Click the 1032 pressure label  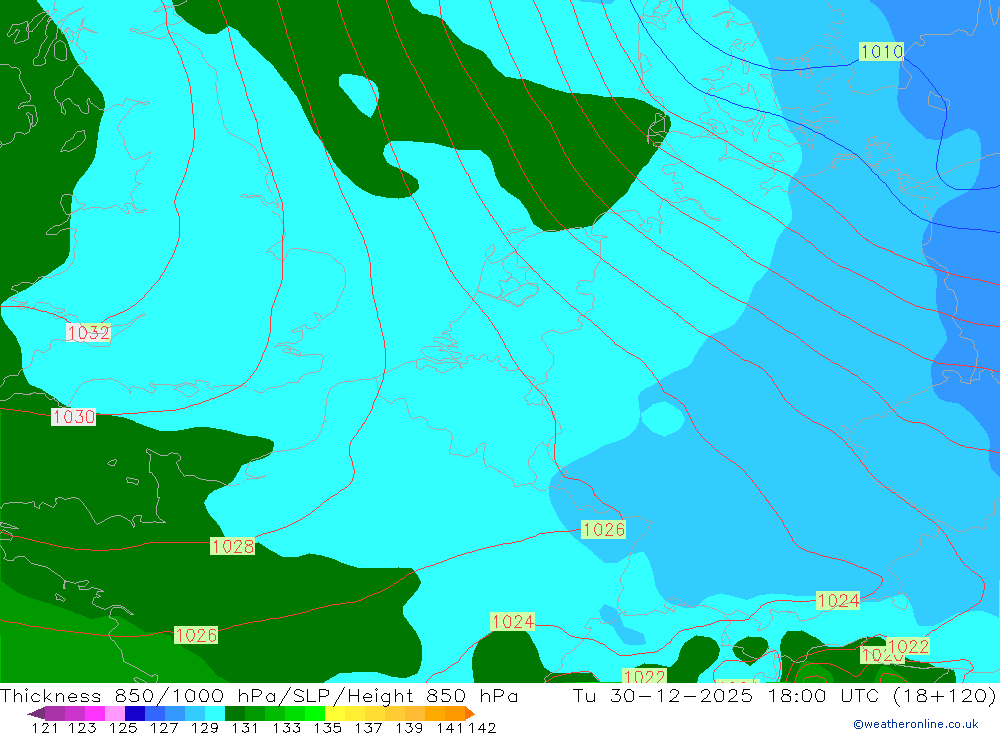click(88, 332)
